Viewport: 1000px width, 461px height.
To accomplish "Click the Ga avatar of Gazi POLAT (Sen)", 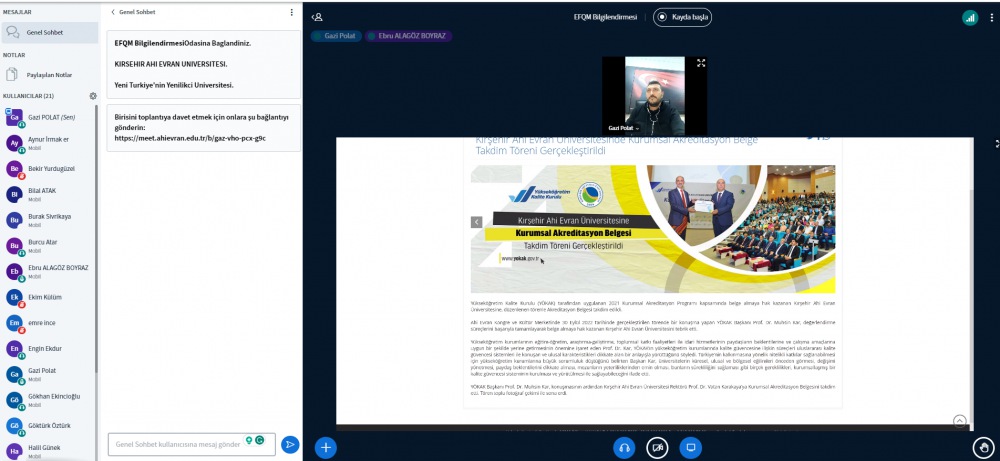I will click(x=14, y=117).
